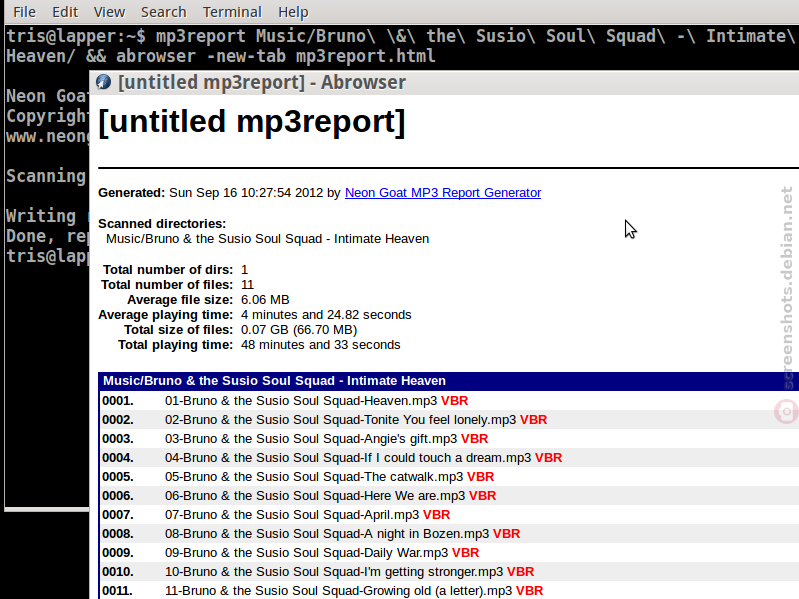This screenshot has height=599, width=799.
Task: Click the blue table header 'Music/Bruno & the Susio Soul Squad - Intimate Heaven'
Action: click(x=448, y=381)
